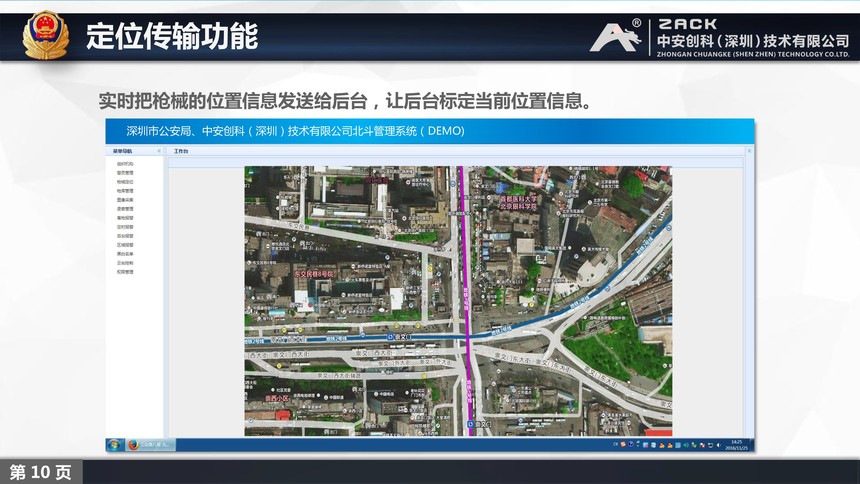Click the volume speaker tray icon
Screen dimensions: 860x484
click(718, 445)
